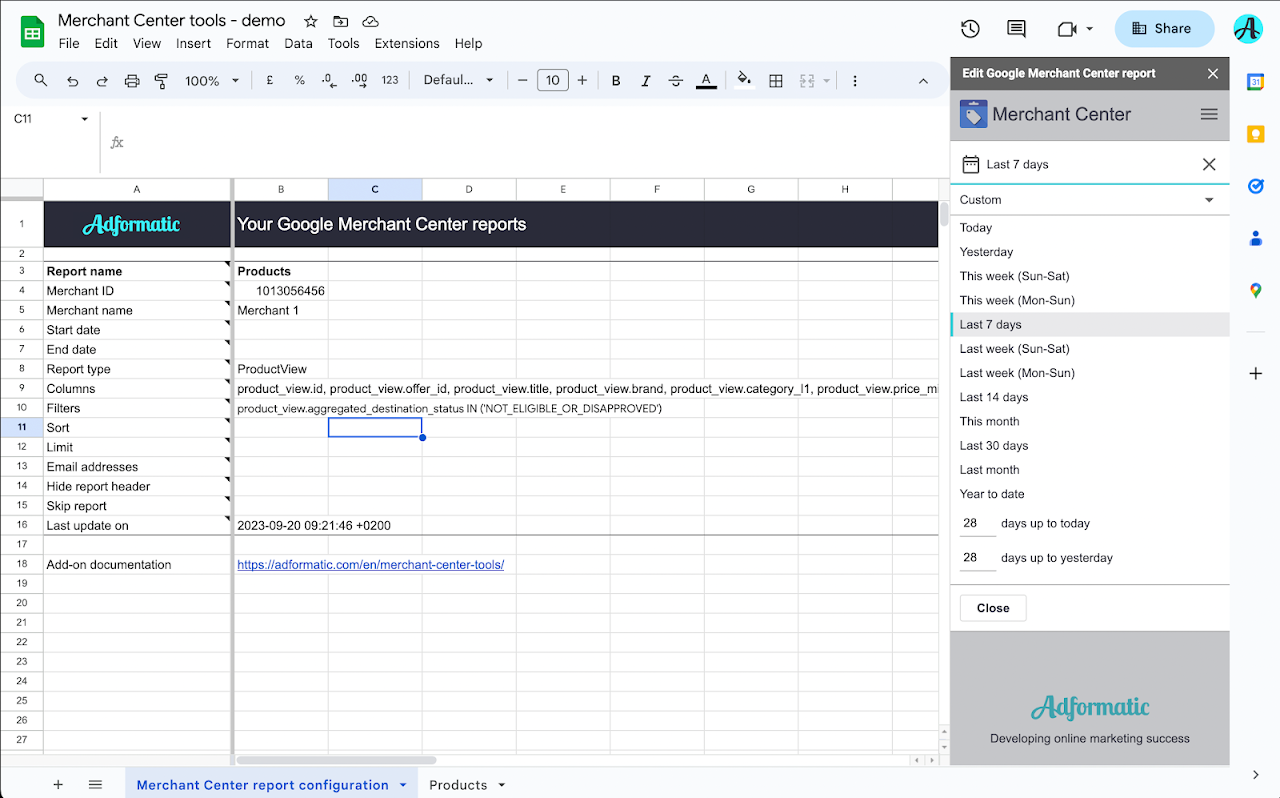Click the horizontal scrollbar of the sheet

click(x=335, y=761)
